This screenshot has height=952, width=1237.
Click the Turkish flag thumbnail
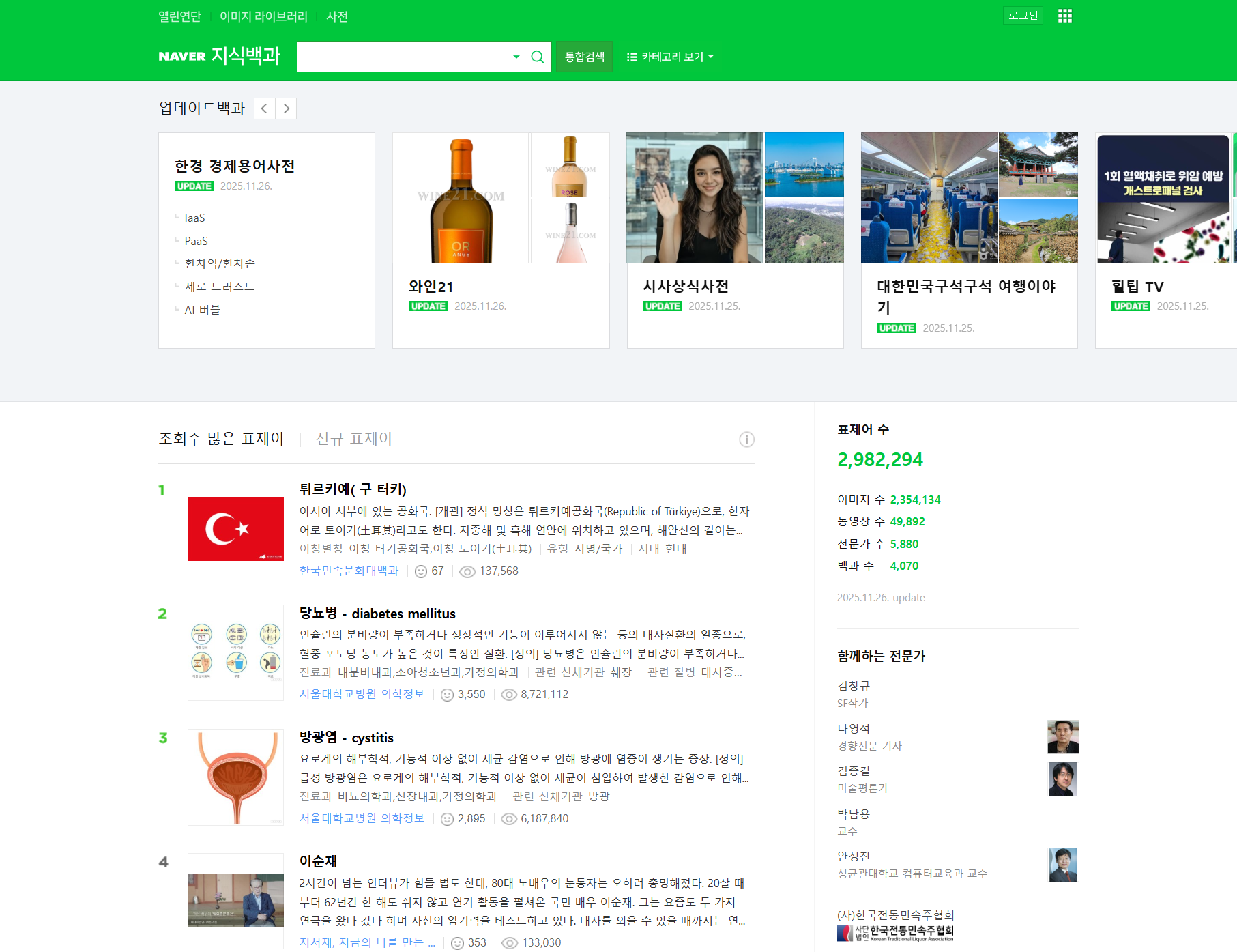pos(235,529)
